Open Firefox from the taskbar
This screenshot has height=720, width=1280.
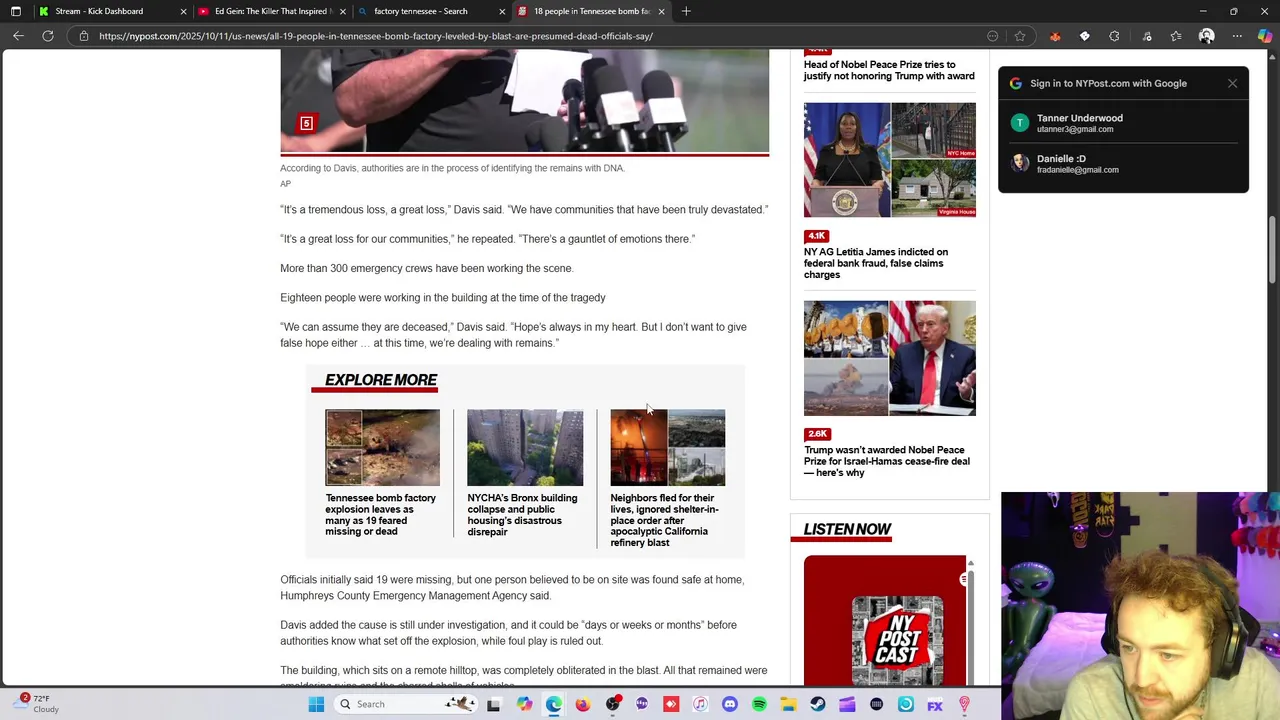583,704
